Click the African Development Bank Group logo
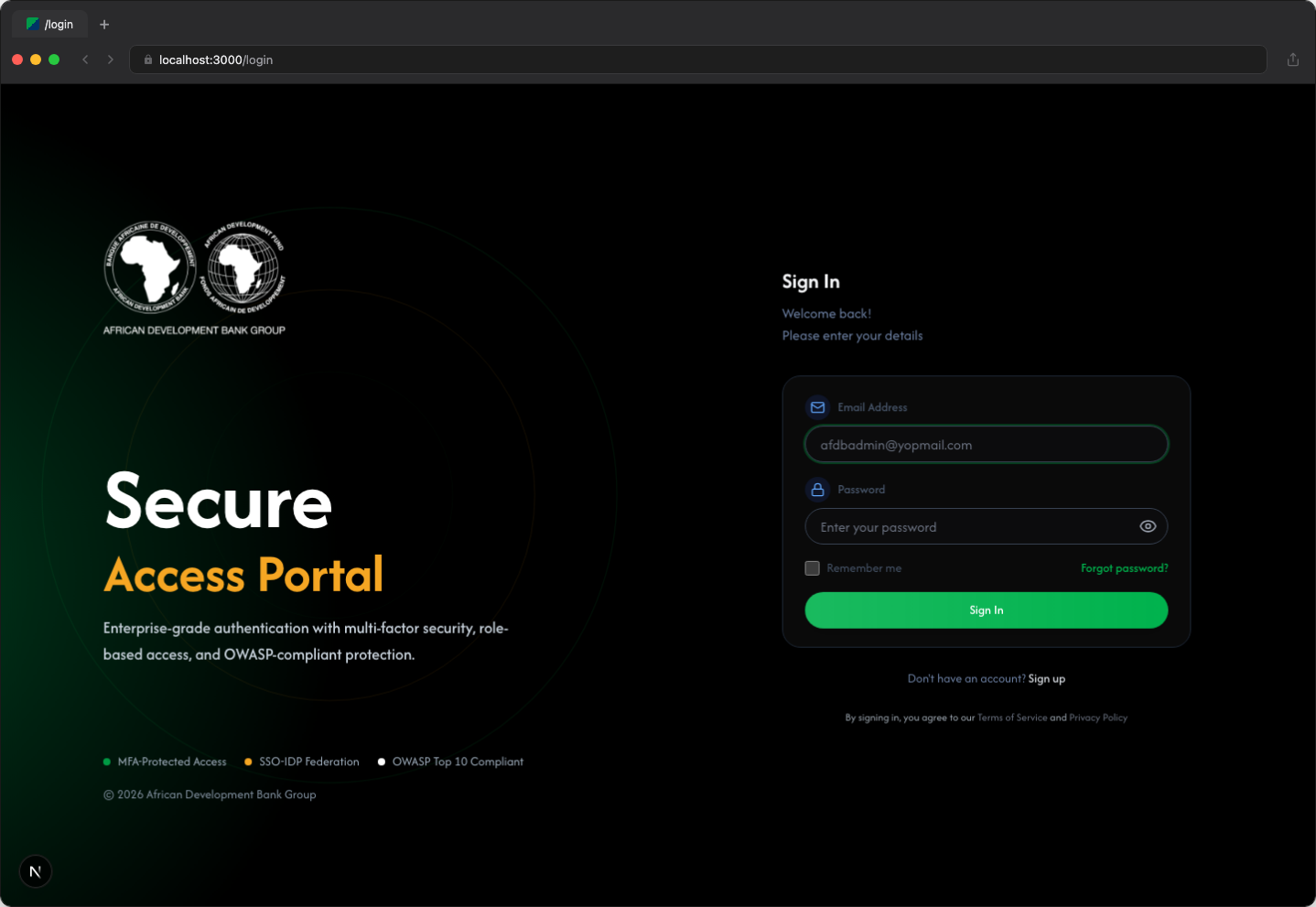Viewport: 1316px width, 907px height. point(194,277)
